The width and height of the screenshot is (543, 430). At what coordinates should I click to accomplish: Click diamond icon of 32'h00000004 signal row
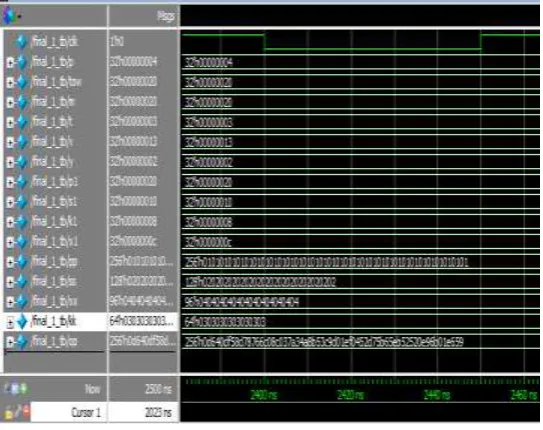(x=22, y=62)
